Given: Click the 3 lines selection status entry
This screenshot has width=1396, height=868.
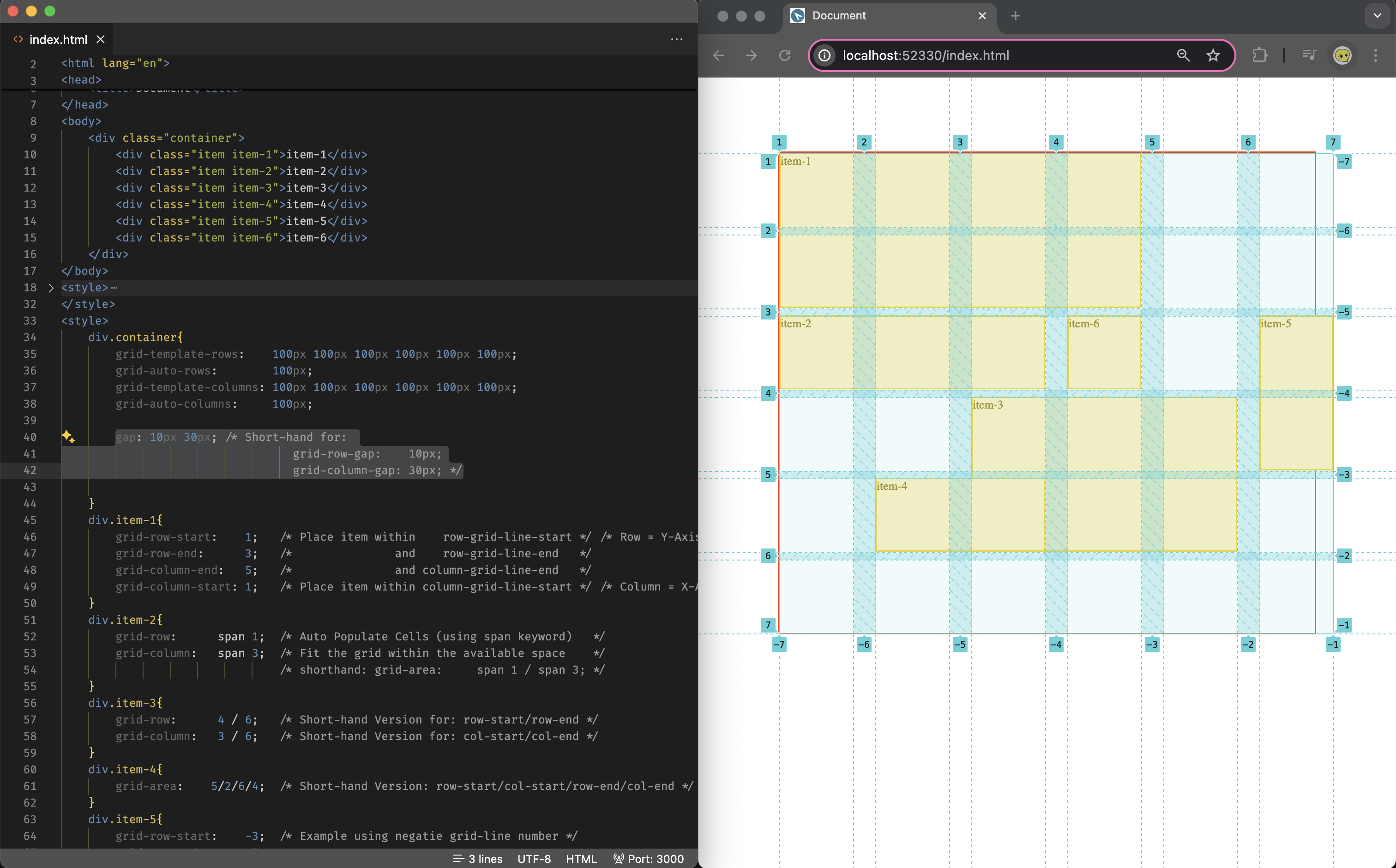Looking at the screenshot, I should click(x=478, y=859).
